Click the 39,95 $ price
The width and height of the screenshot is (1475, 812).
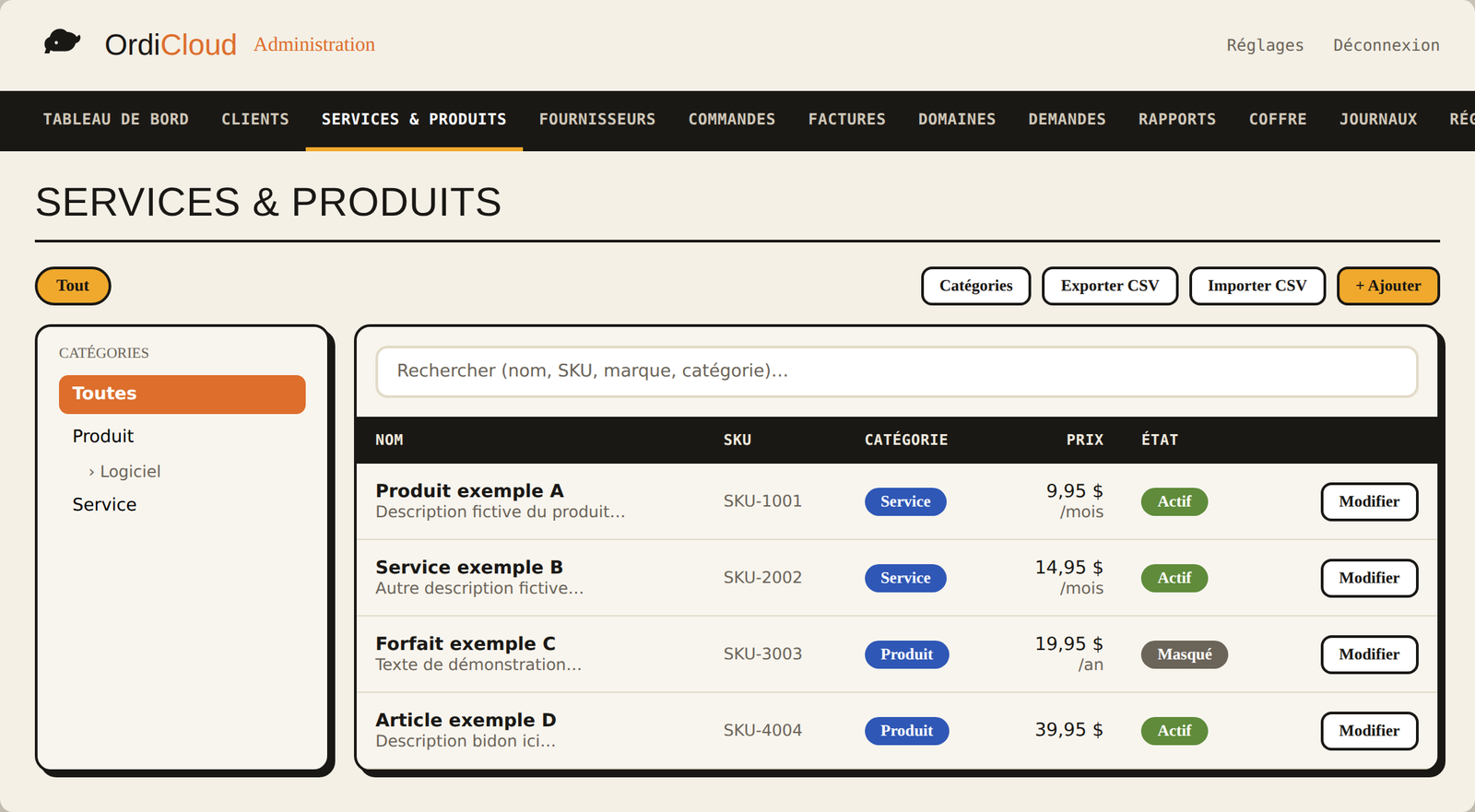pyautogui.click(x=1068, y=730)
